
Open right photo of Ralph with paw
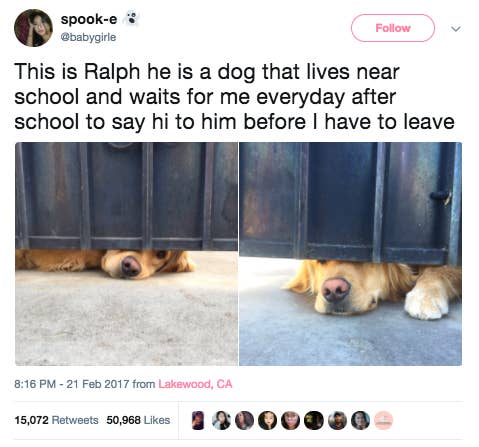click(x=351, y=254)
